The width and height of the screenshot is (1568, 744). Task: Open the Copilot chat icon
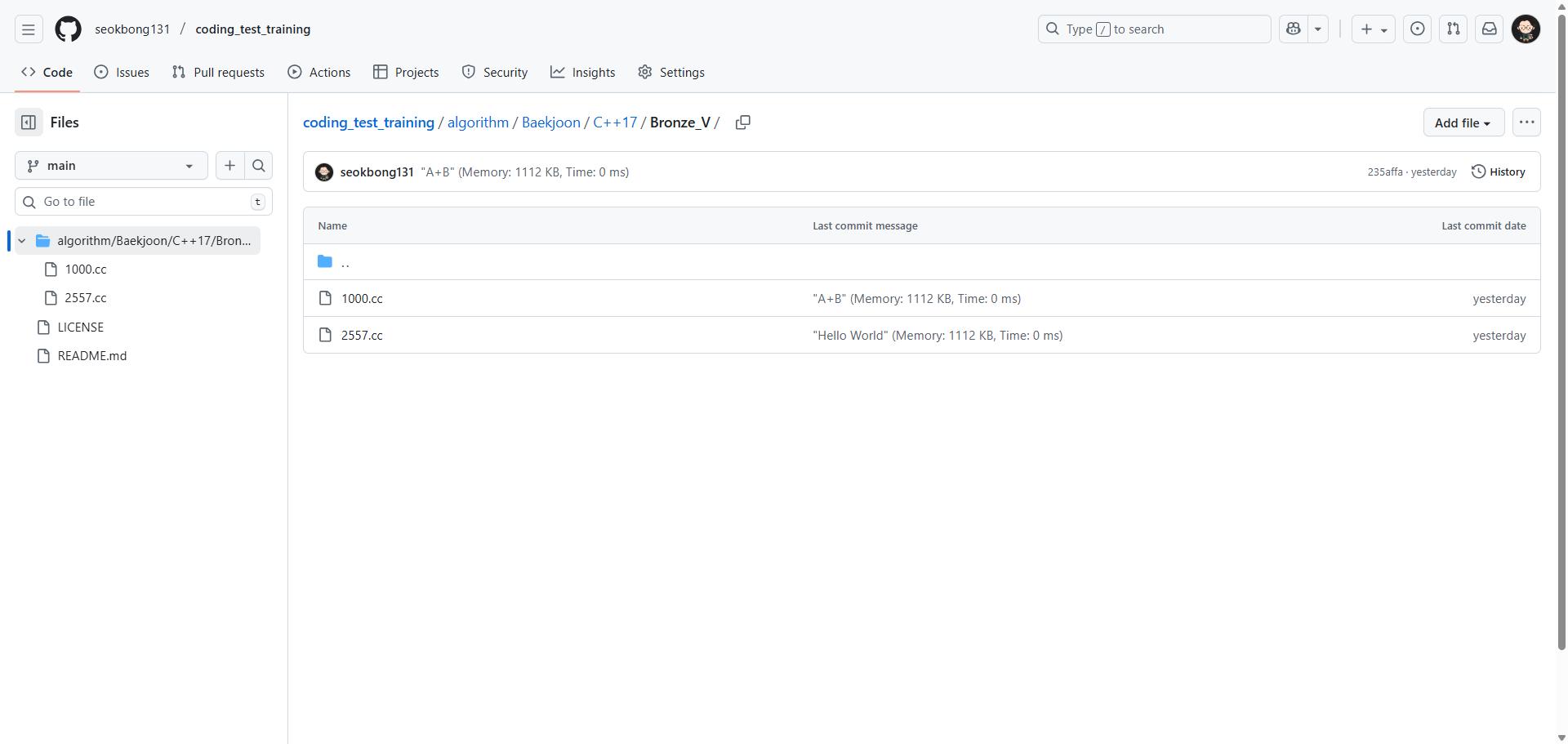[x=1293, y=29]
